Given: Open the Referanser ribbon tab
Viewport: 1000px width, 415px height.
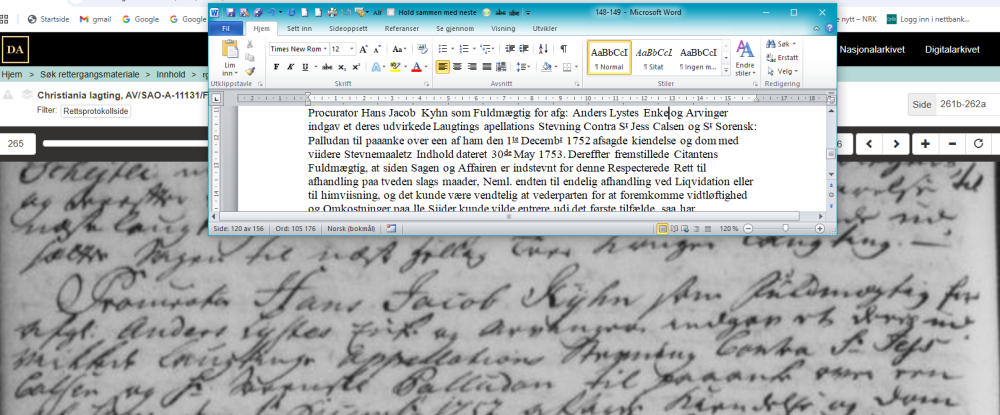Looking at the screenshot, I should [x=402, y=29].
